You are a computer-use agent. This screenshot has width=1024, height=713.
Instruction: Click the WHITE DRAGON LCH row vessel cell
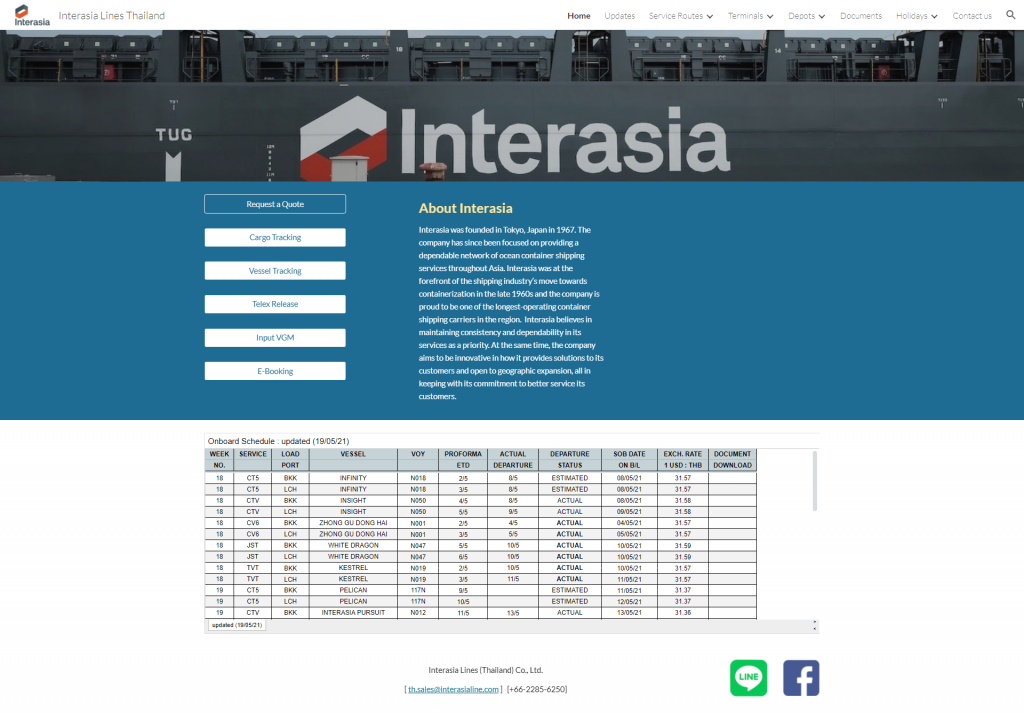tap(353, 556)
